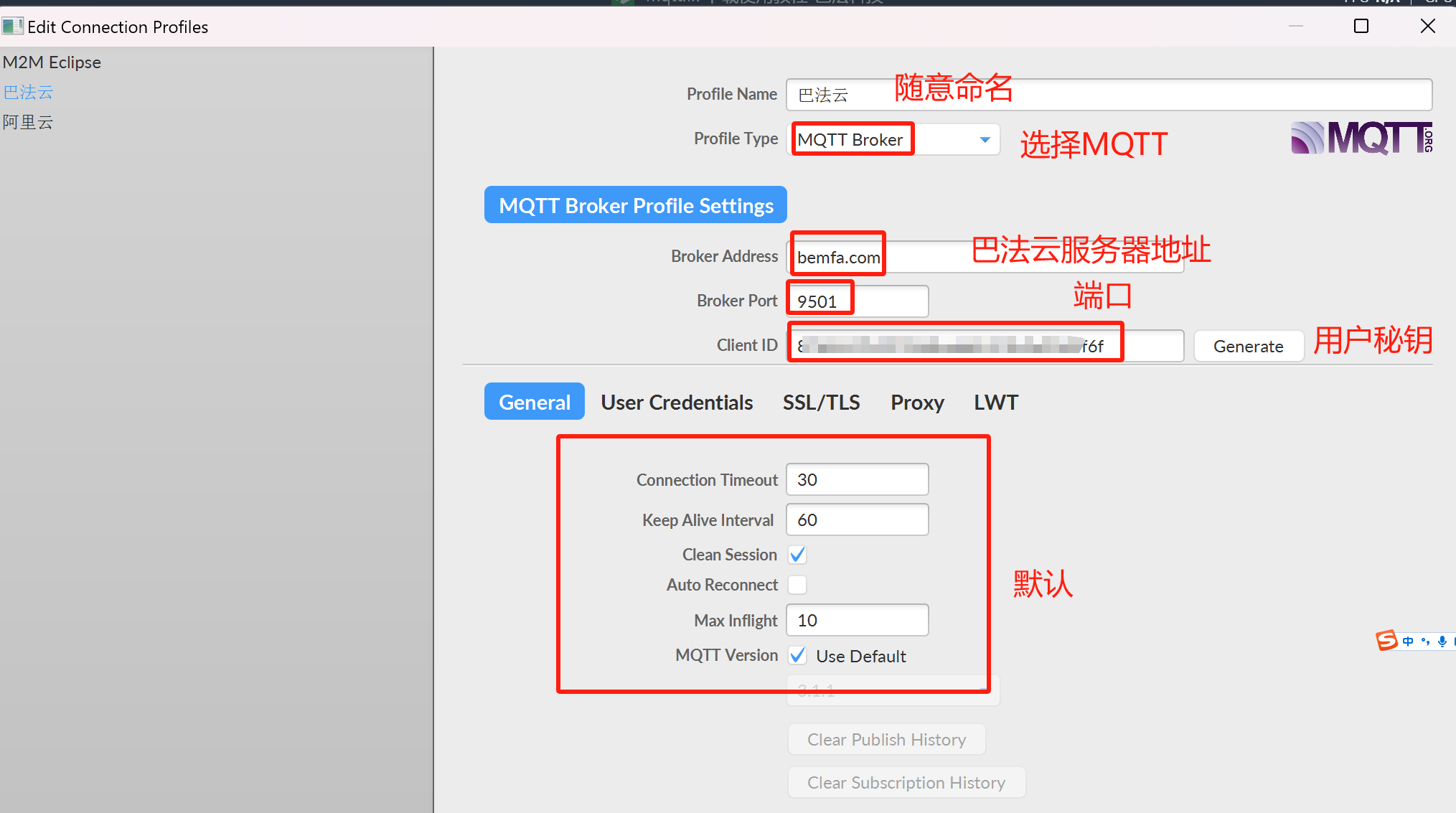
Task: Open the MQTT version number dropdown
Action: (x=893, y=692)
